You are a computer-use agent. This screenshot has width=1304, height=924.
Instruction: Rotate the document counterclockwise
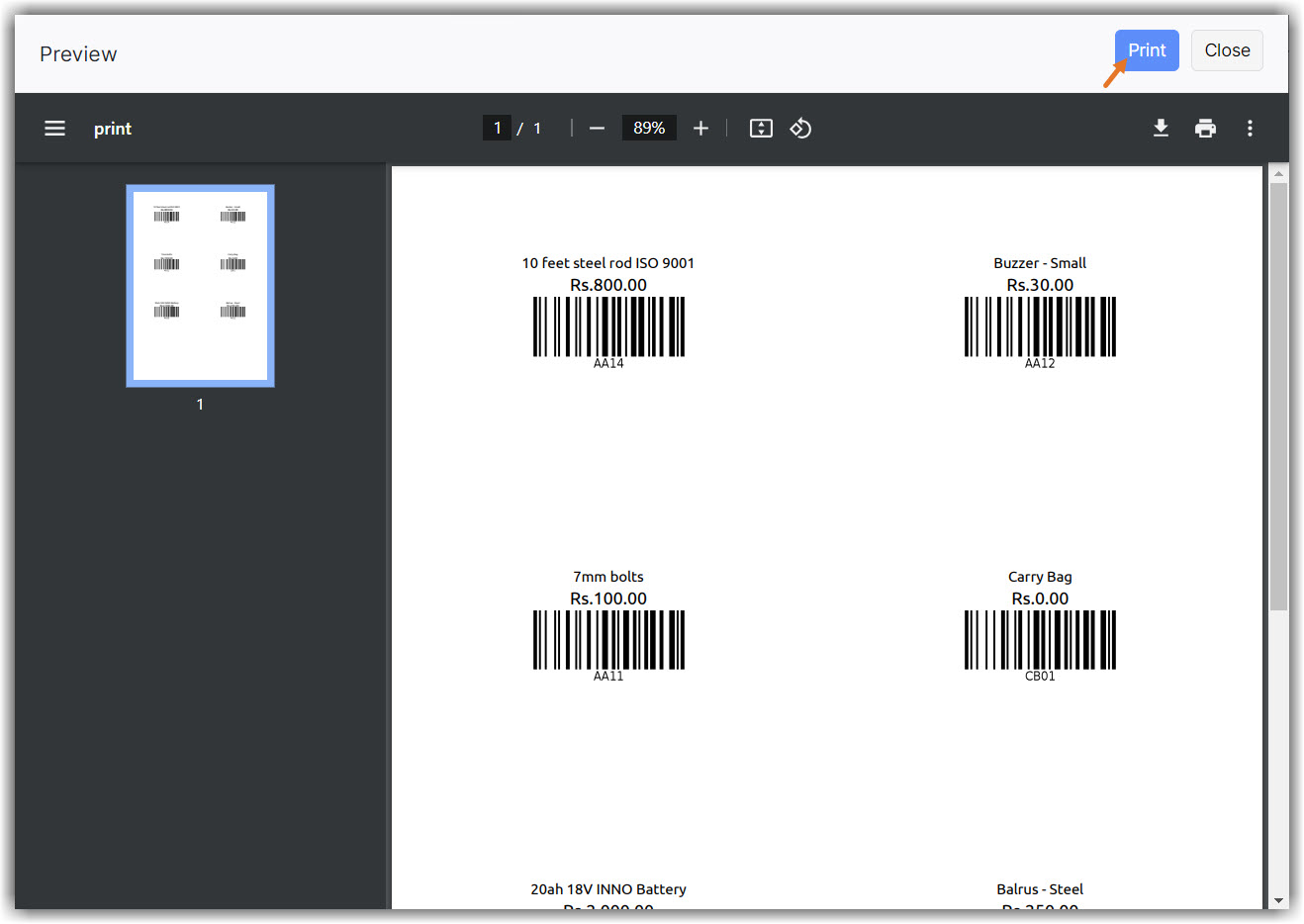(x=800, y=129)
